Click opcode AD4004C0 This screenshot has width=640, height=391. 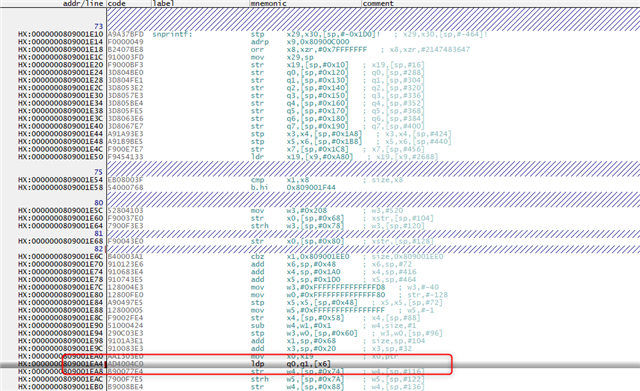[126, 364]
